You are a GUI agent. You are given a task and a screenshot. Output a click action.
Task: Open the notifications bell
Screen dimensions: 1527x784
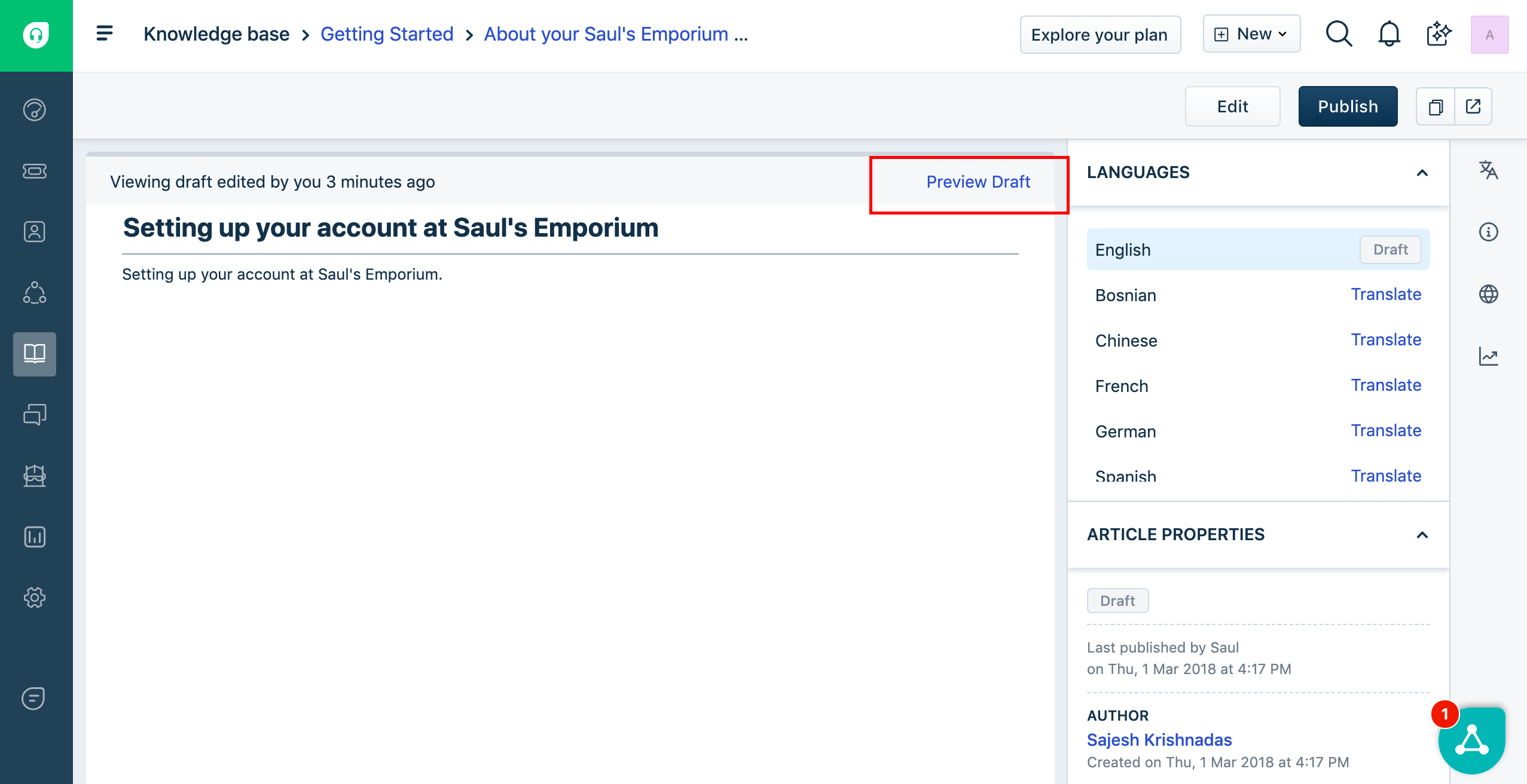pos(1389,34)
